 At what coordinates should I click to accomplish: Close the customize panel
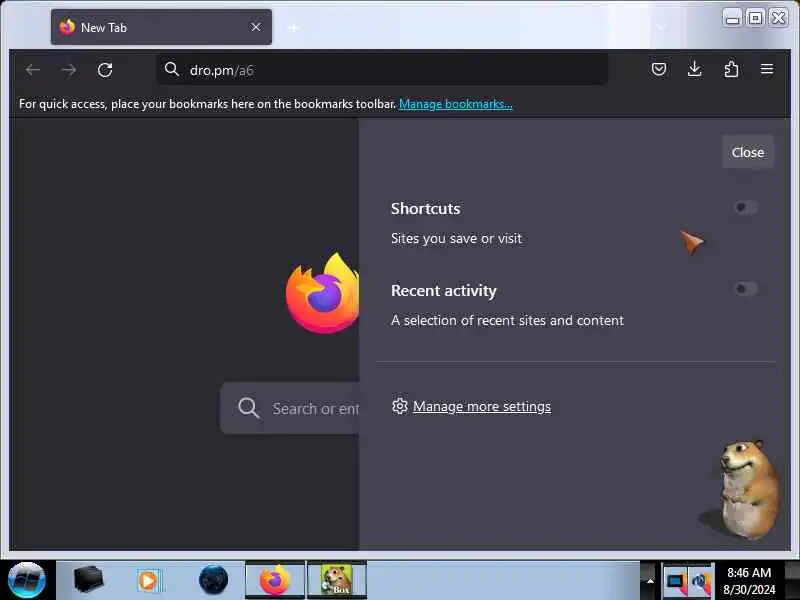(747, 152)
